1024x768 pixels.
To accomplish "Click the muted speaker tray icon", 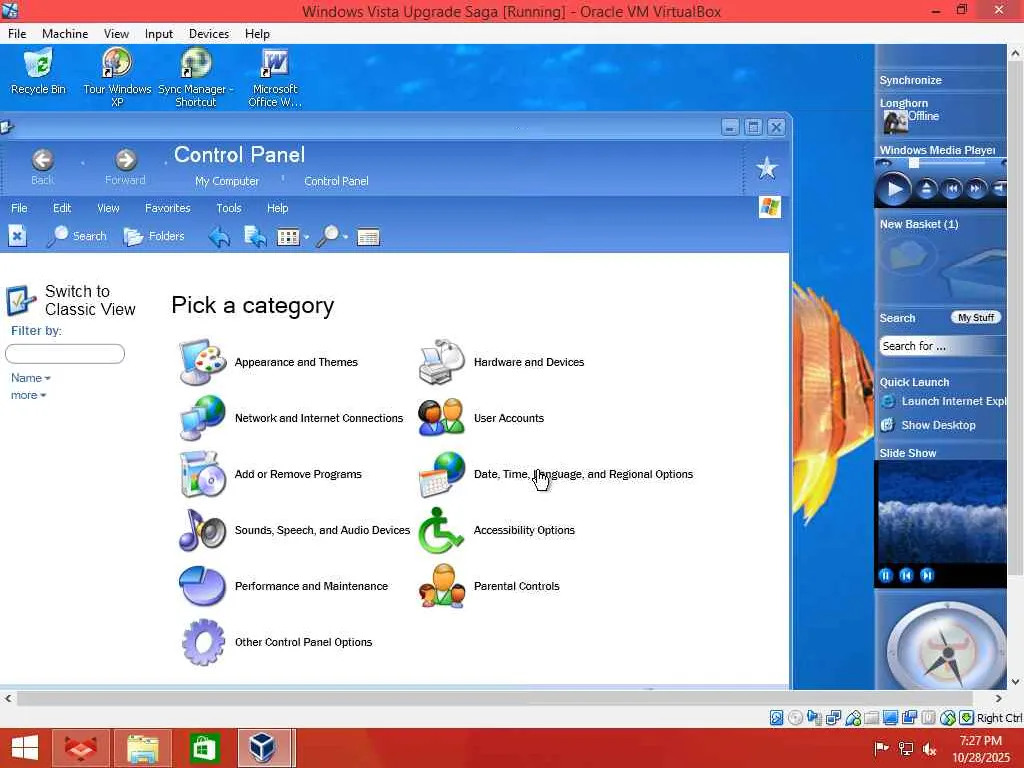I will coord(929,749).
